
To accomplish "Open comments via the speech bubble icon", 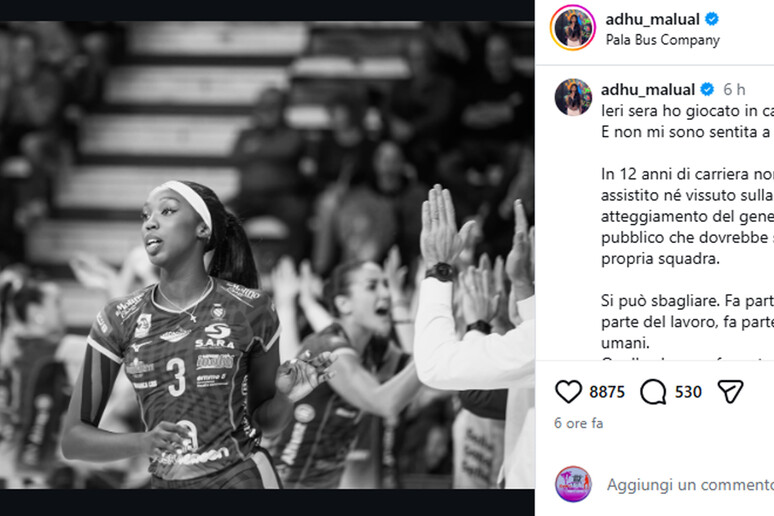I will 653,392.
